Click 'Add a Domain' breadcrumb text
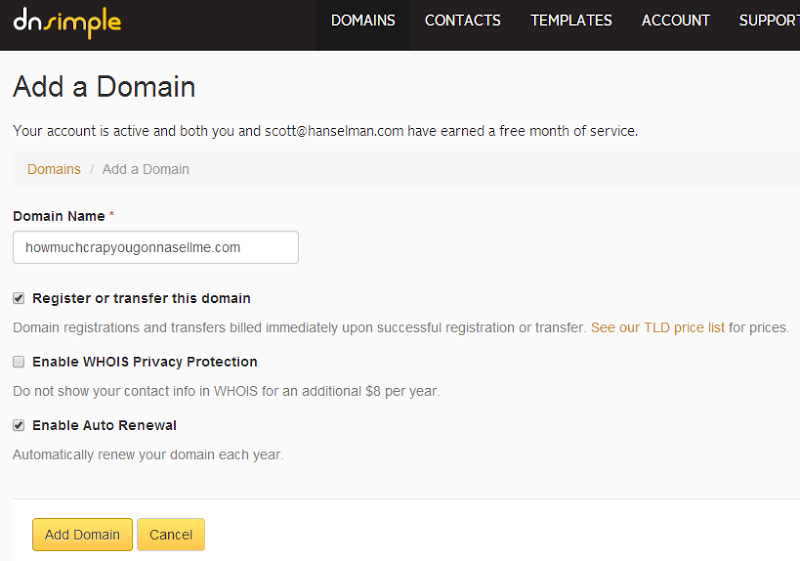Screen dimensions: 800x561 click(x=145, y=169)
